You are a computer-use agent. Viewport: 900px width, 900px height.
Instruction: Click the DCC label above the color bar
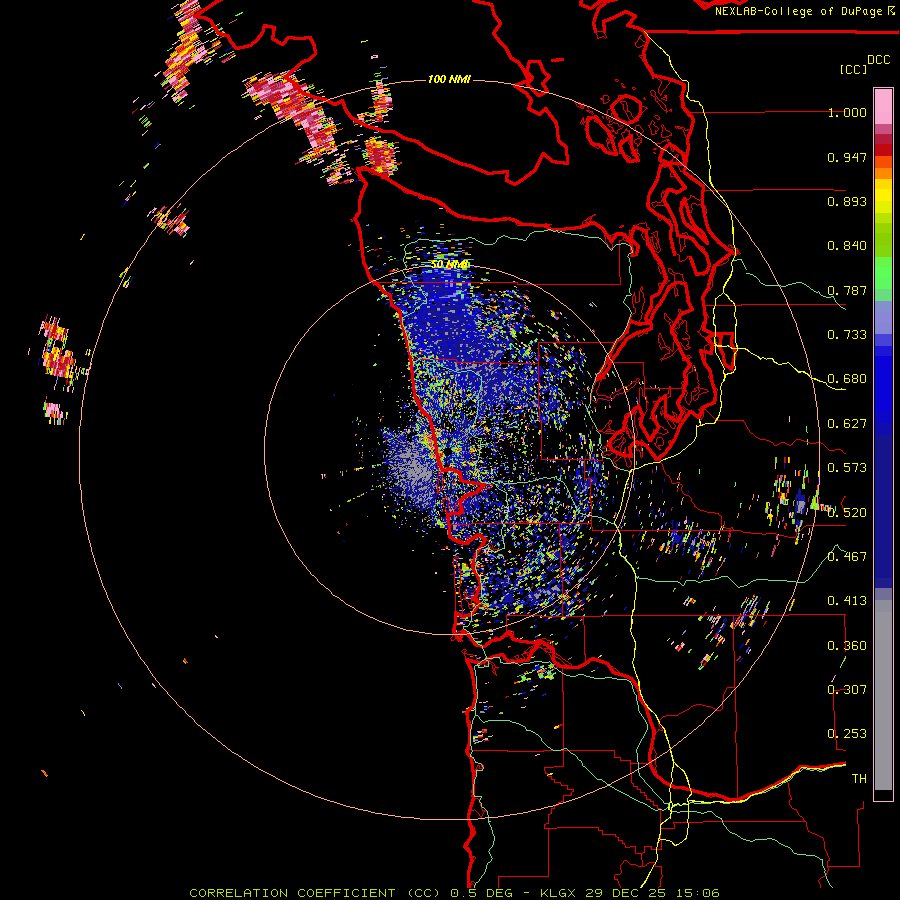pos(878,60)
